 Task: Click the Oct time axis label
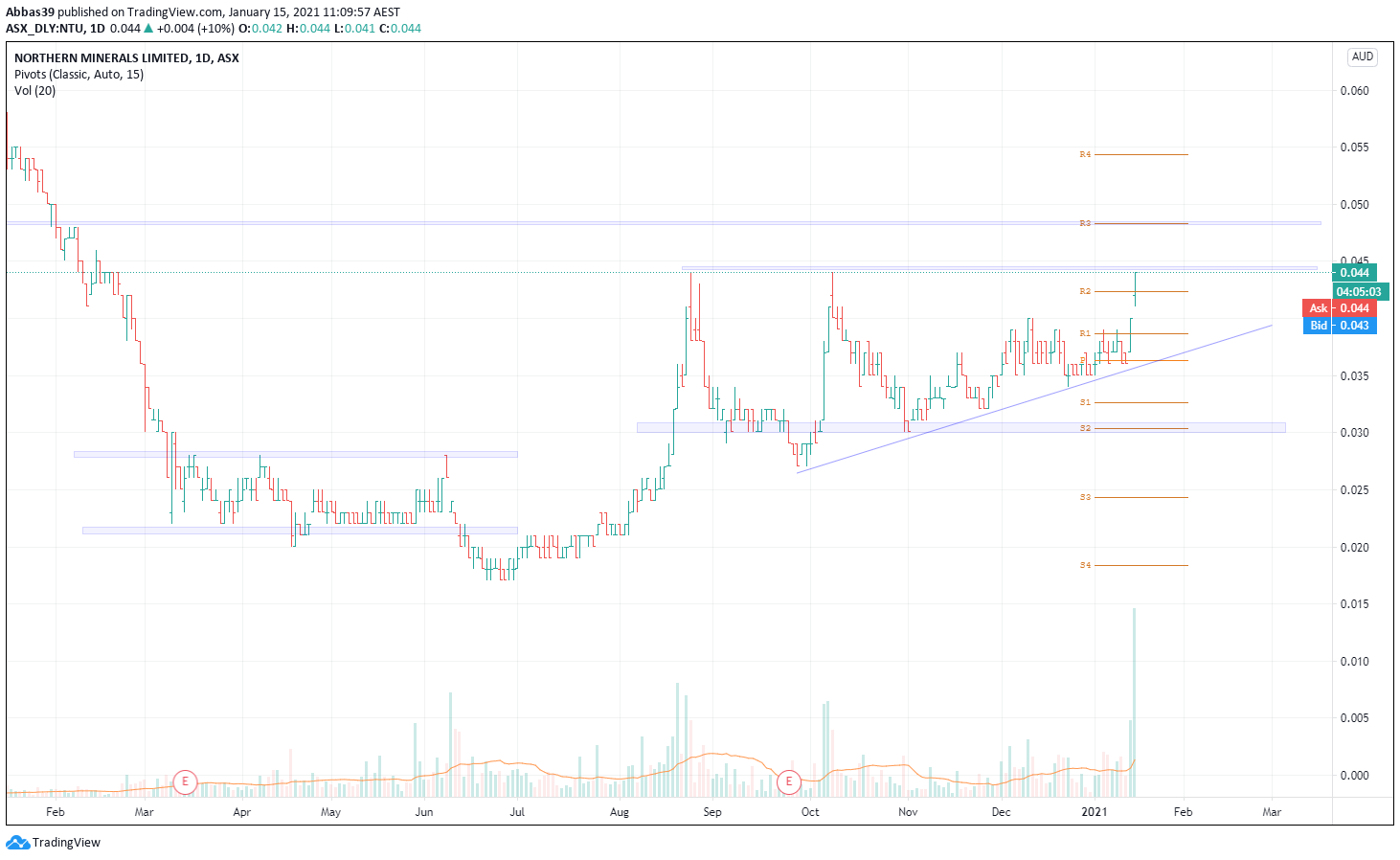810,812
